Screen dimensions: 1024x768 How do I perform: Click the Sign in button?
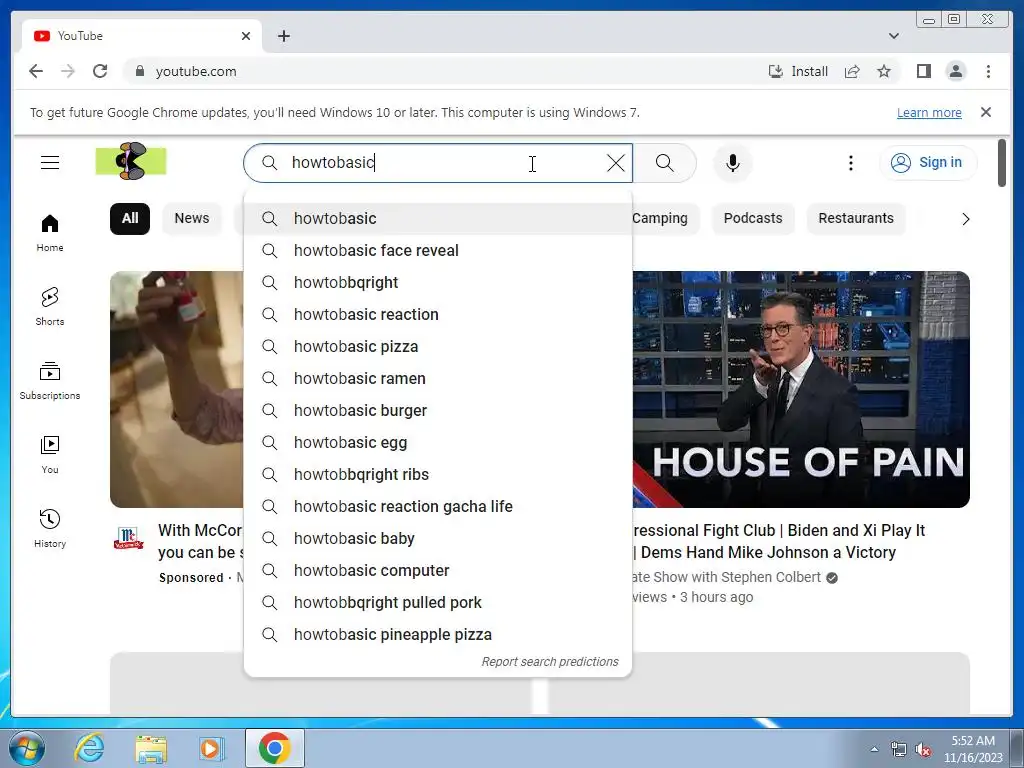928,163
